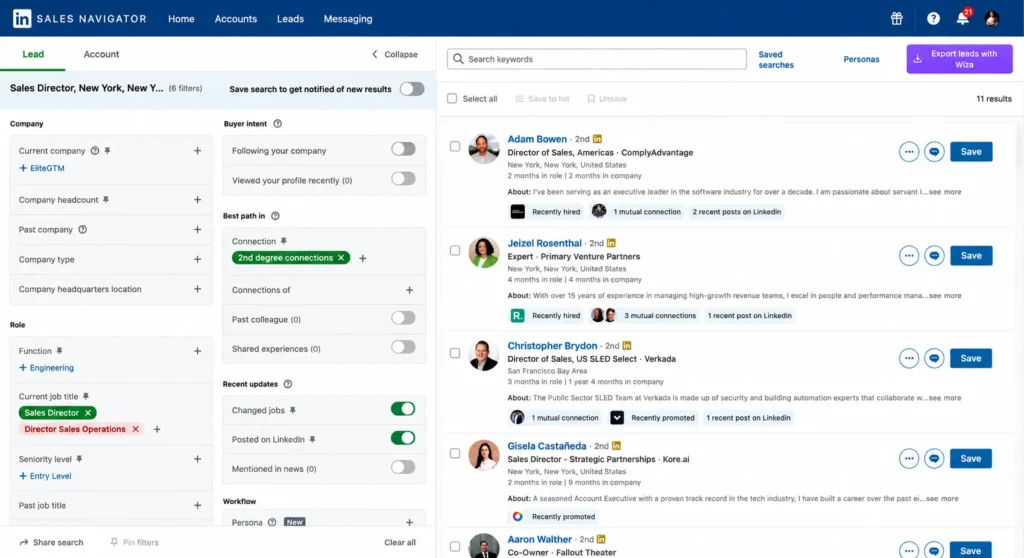Screen dimensions: 1024x558
Task: Open Messaging in top navigation
Action: coord(348,19)
